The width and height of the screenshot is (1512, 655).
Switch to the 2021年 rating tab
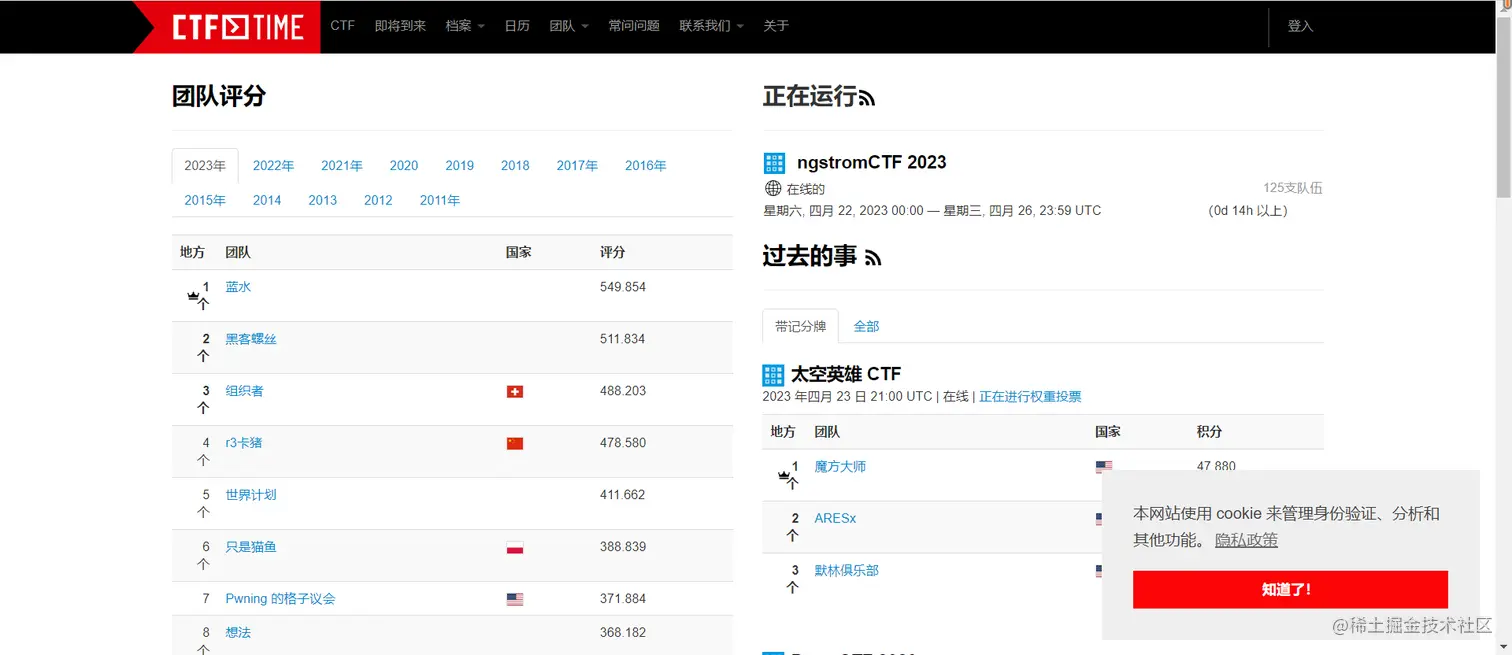[x=342, y=166]
